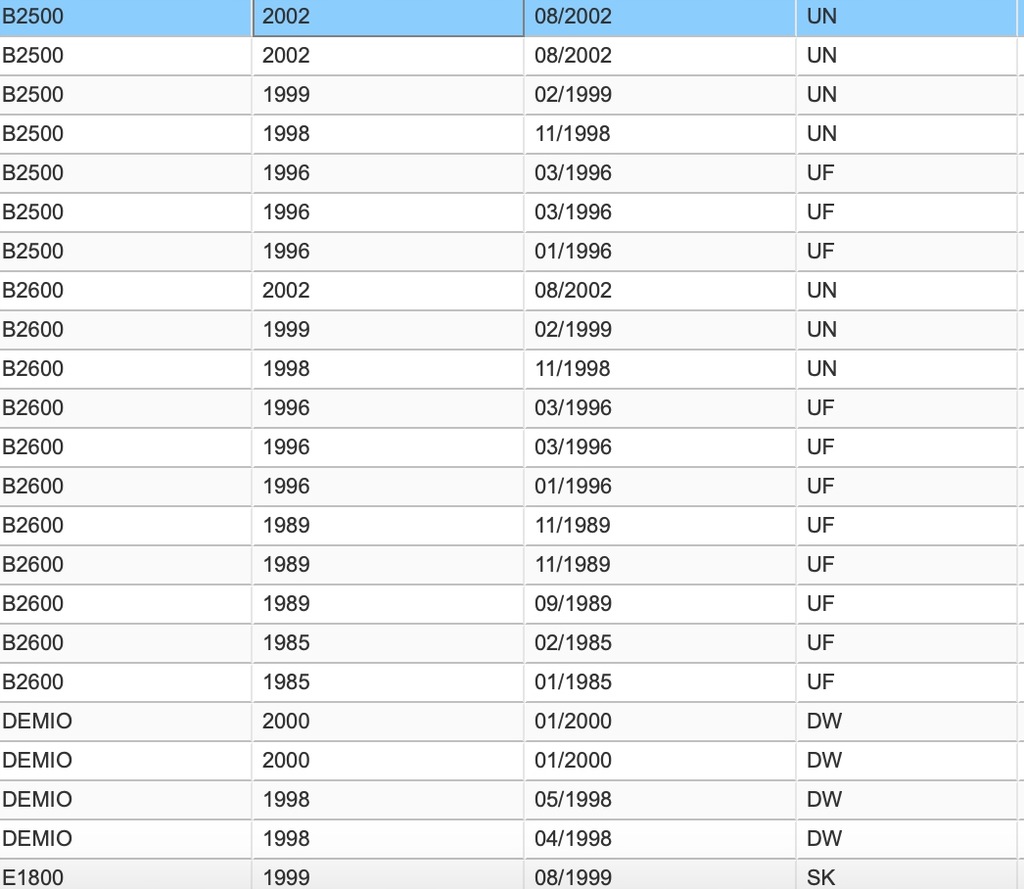Click the 08/1999 date cell
The image size is (1024, 889).
pos(660,875)
